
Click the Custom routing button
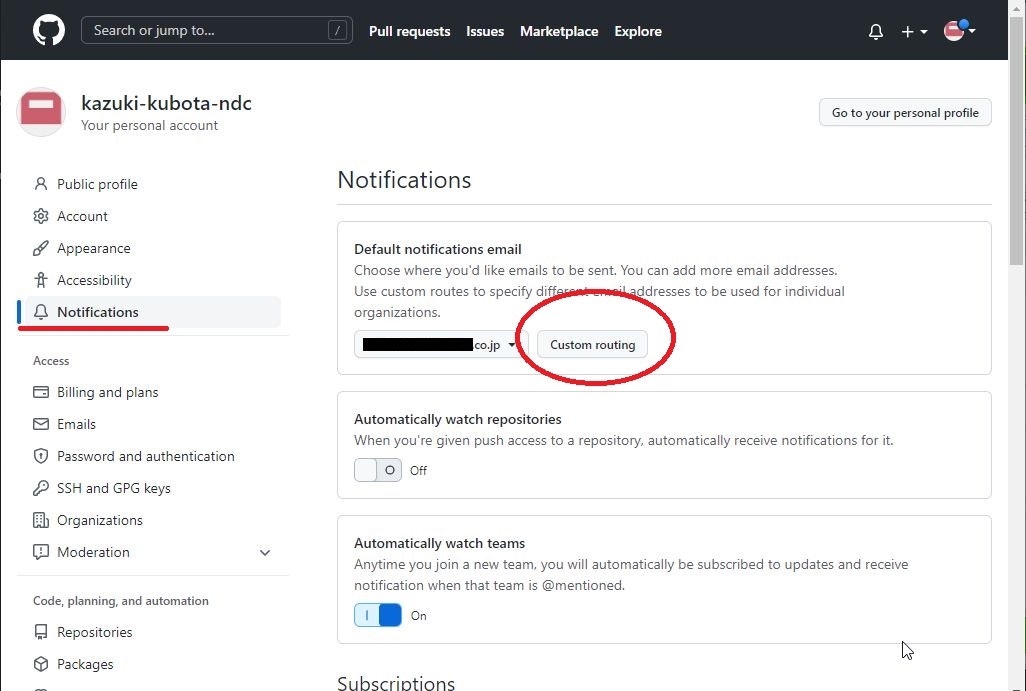point(592,344)
